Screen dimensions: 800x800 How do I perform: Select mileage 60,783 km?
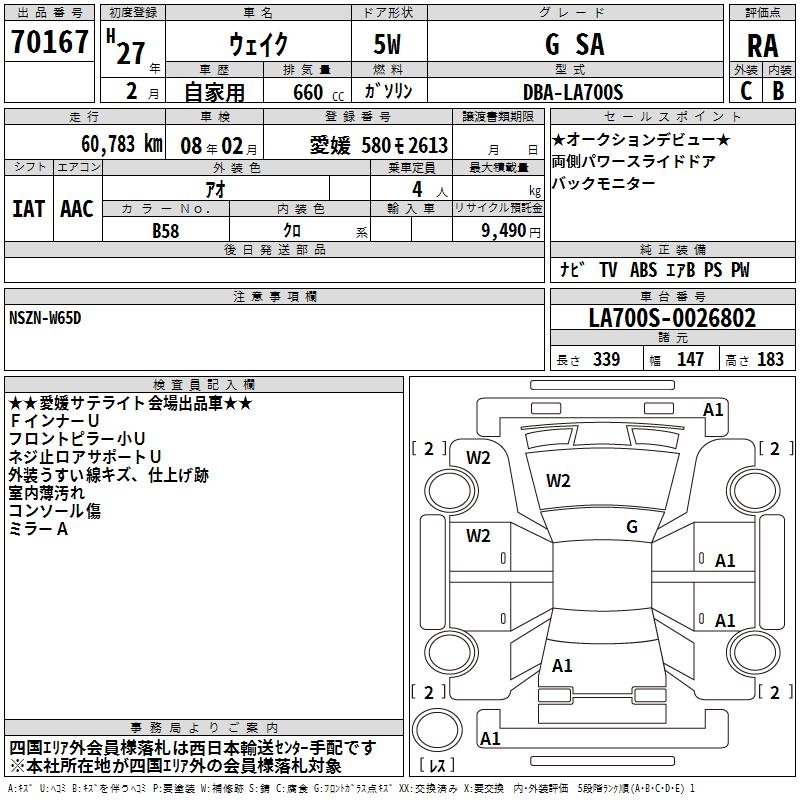coord(121,144)
